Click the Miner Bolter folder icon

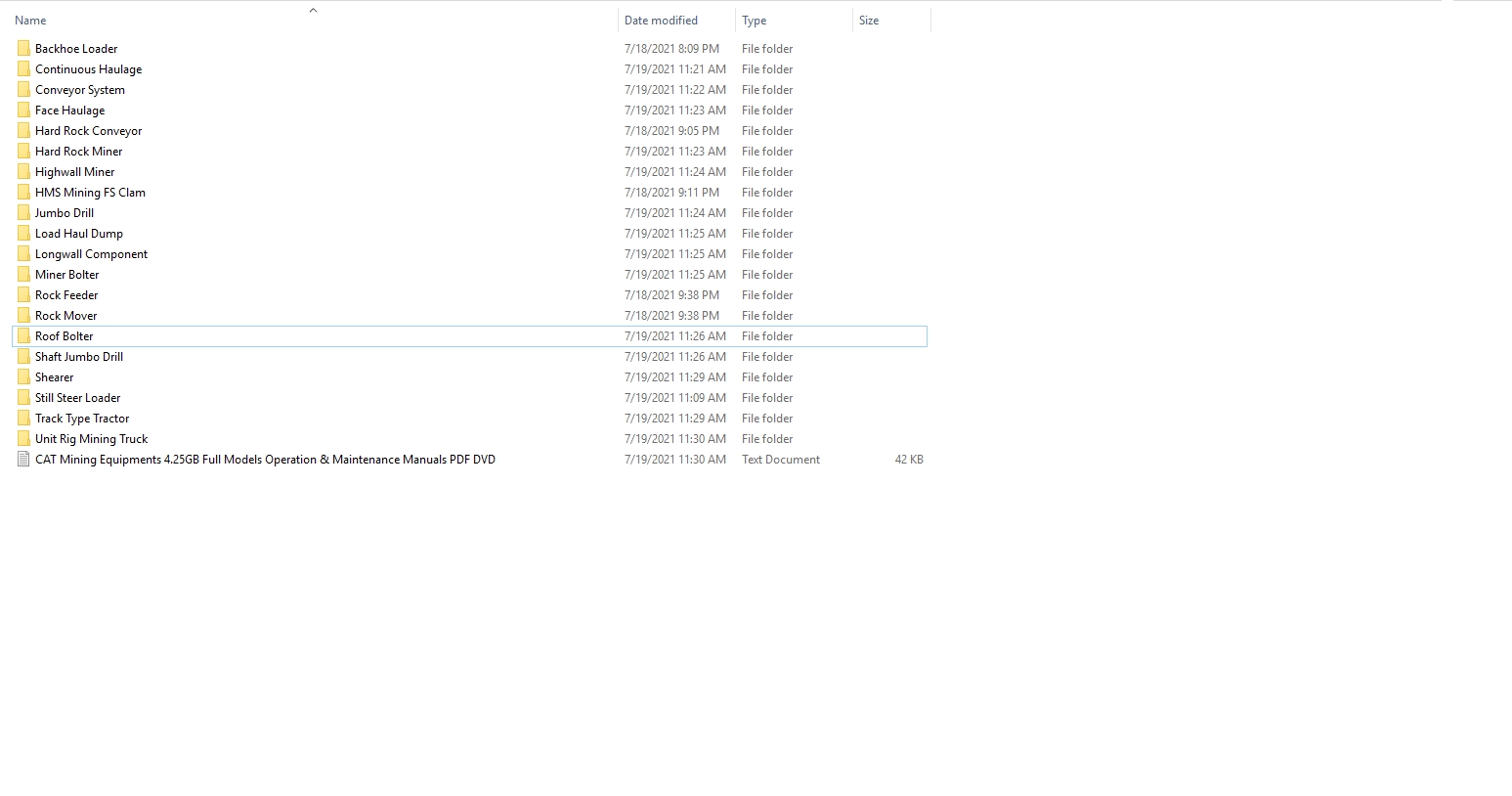click(23, 274)
